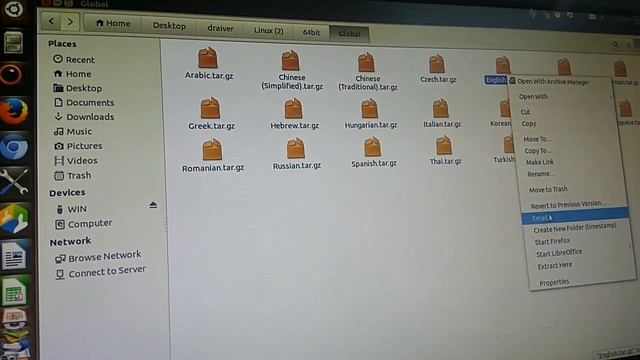Choose Revert to Previous Version...
This screenshot has width=640, height=360.
click(x=567, y=204)
